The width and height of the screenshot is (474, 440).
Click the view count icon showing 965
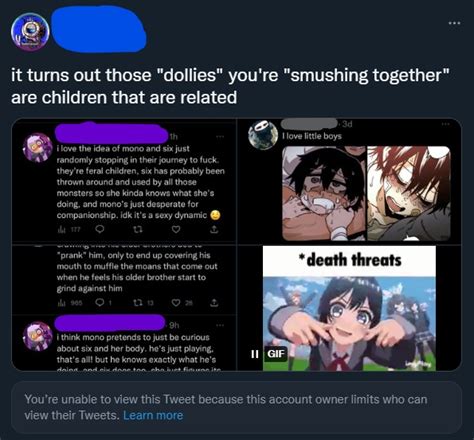62,303
